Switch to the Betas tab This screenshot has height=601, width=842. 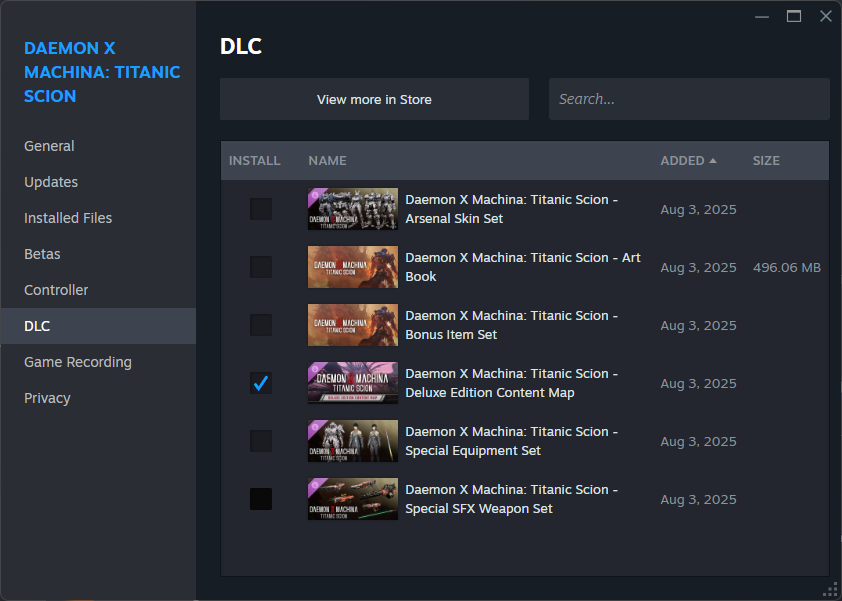98,254
